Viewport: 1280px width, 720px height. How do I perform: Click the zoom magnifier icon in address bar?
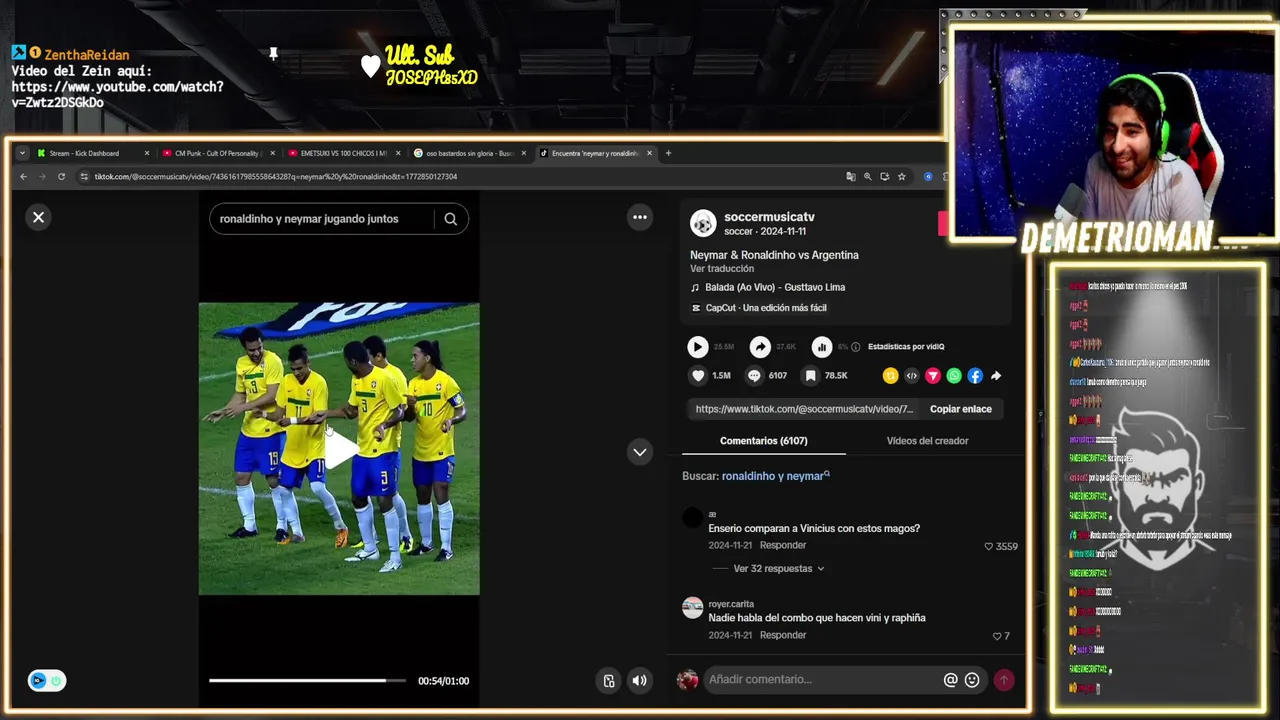tap(868, 177)
